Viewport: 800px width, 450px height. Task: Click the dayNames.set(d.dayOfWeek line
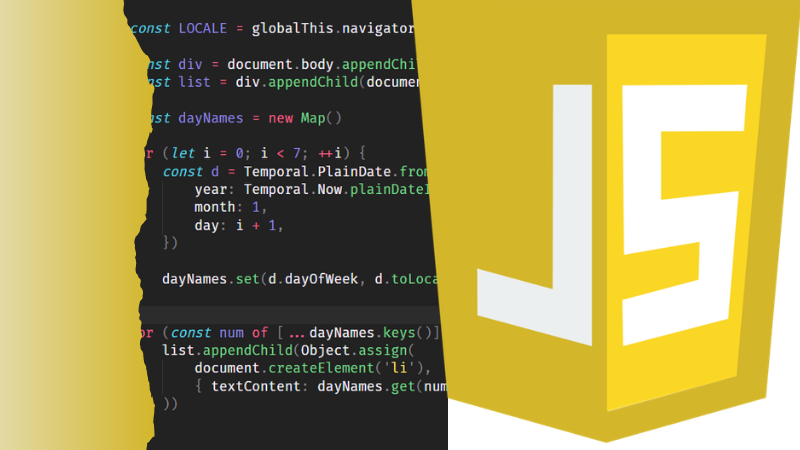pyautogui.click(x=300, y=279)
